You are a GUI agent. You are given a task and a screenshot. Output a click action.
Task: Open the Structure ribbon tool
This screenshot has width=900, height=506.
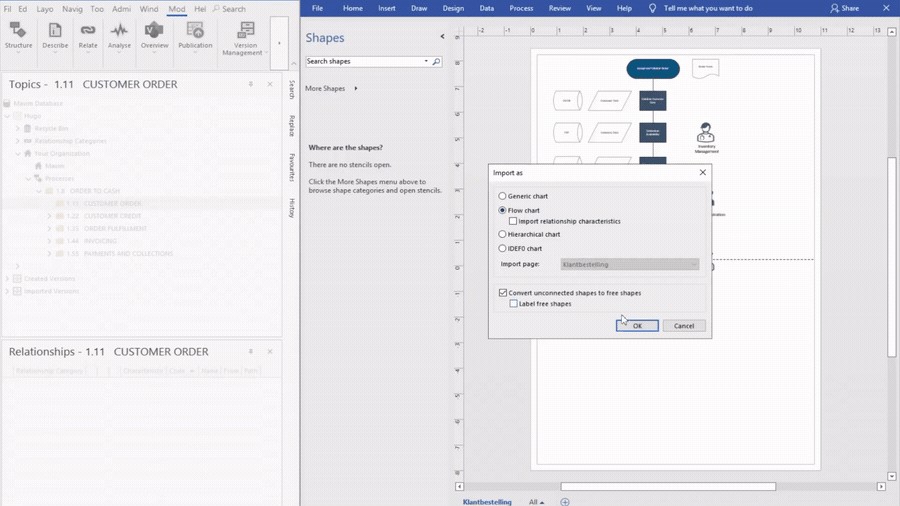(18, 37)
